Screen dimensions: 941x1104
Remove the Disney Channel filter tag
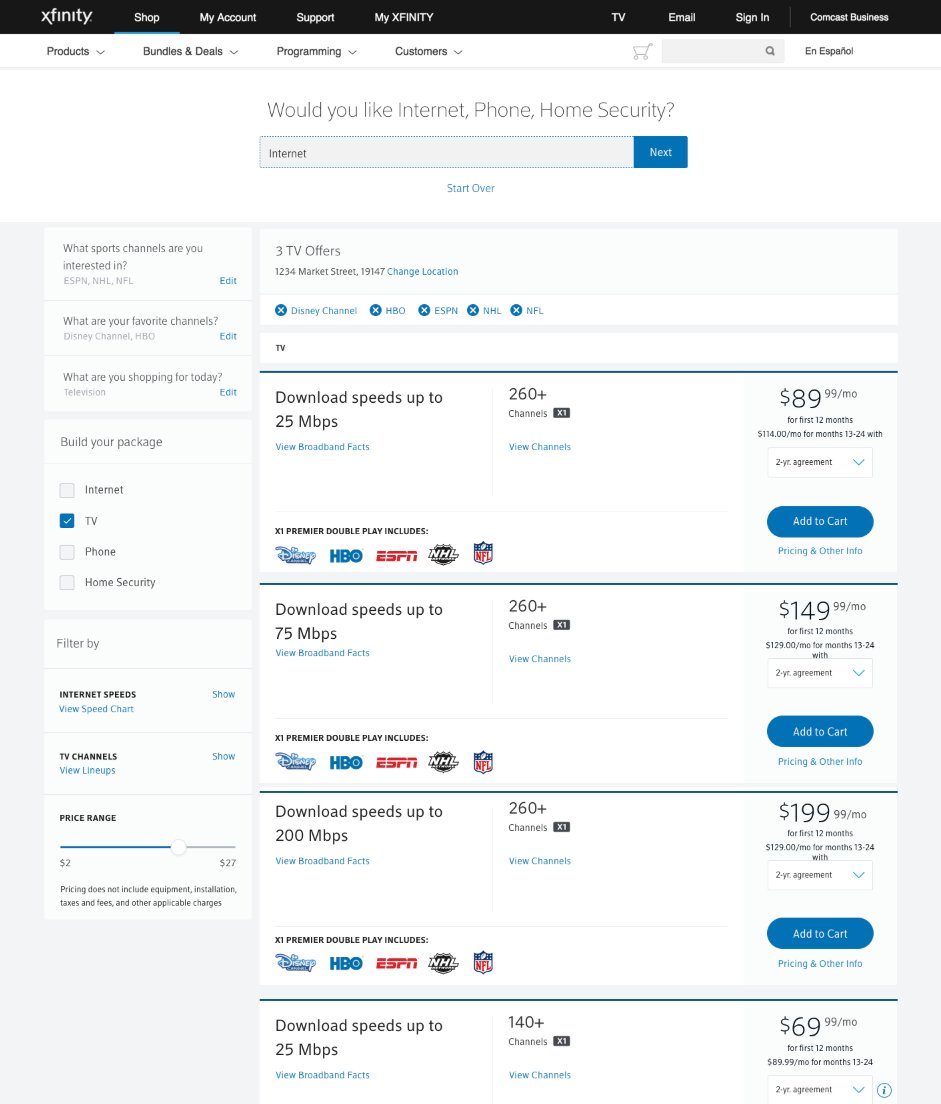click(281, 310)
